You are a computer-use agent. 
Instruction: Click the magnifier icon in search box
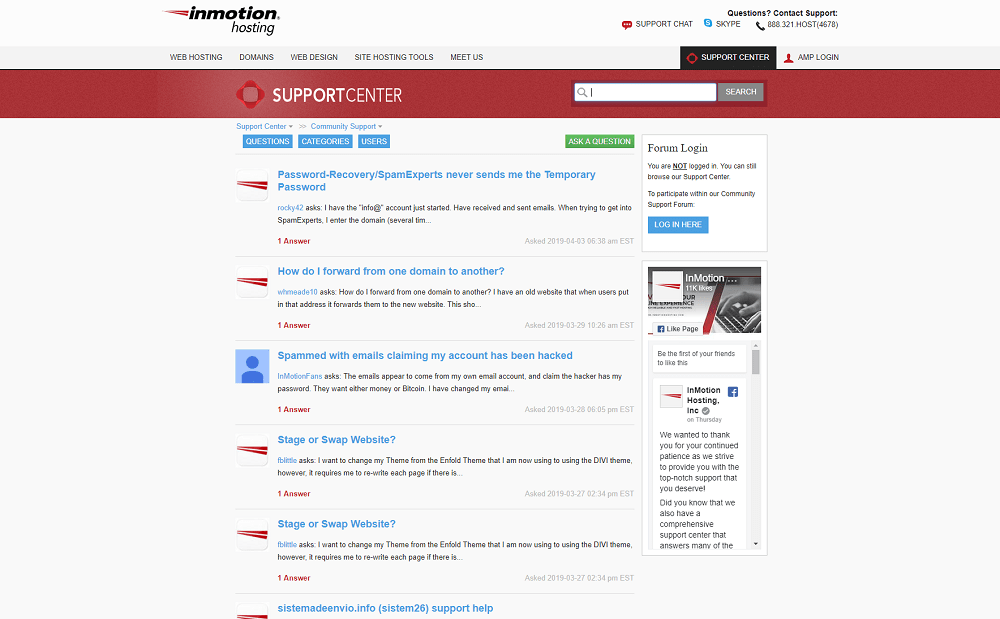pyautogui.click(x=582, y=92)
